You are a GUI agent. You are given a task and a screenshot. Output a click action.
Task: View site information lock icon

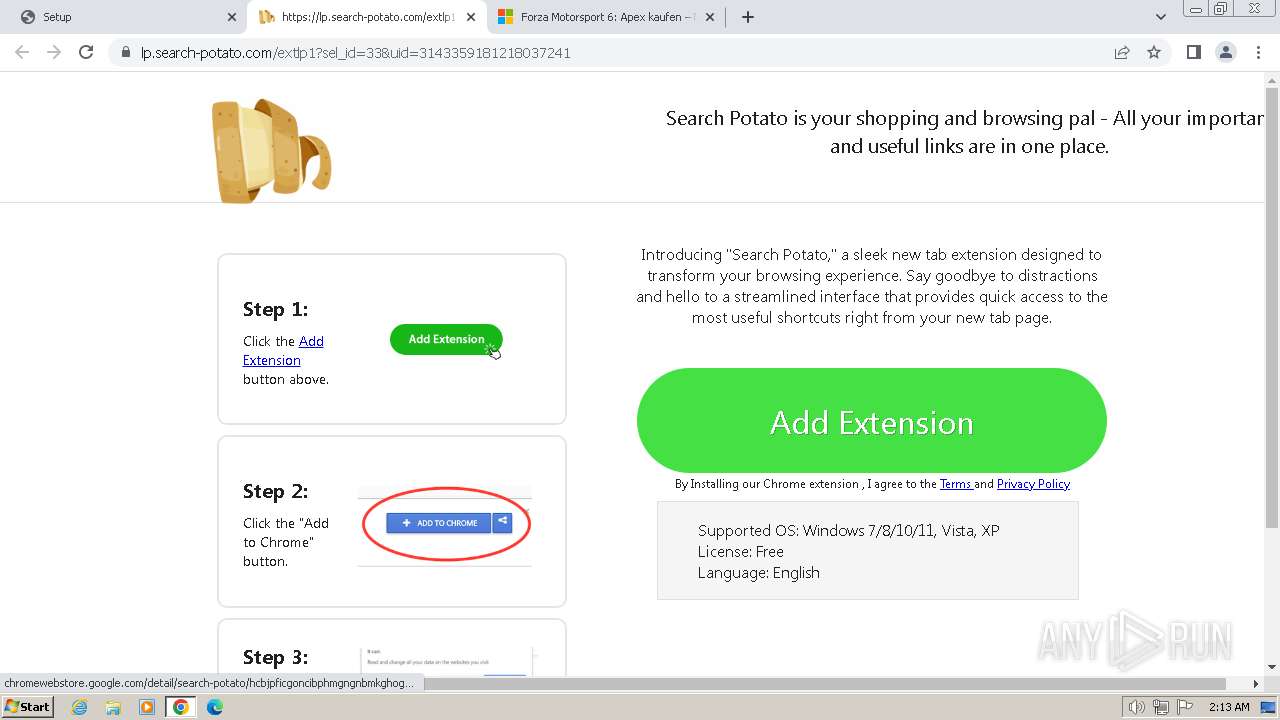click(126, 52)
